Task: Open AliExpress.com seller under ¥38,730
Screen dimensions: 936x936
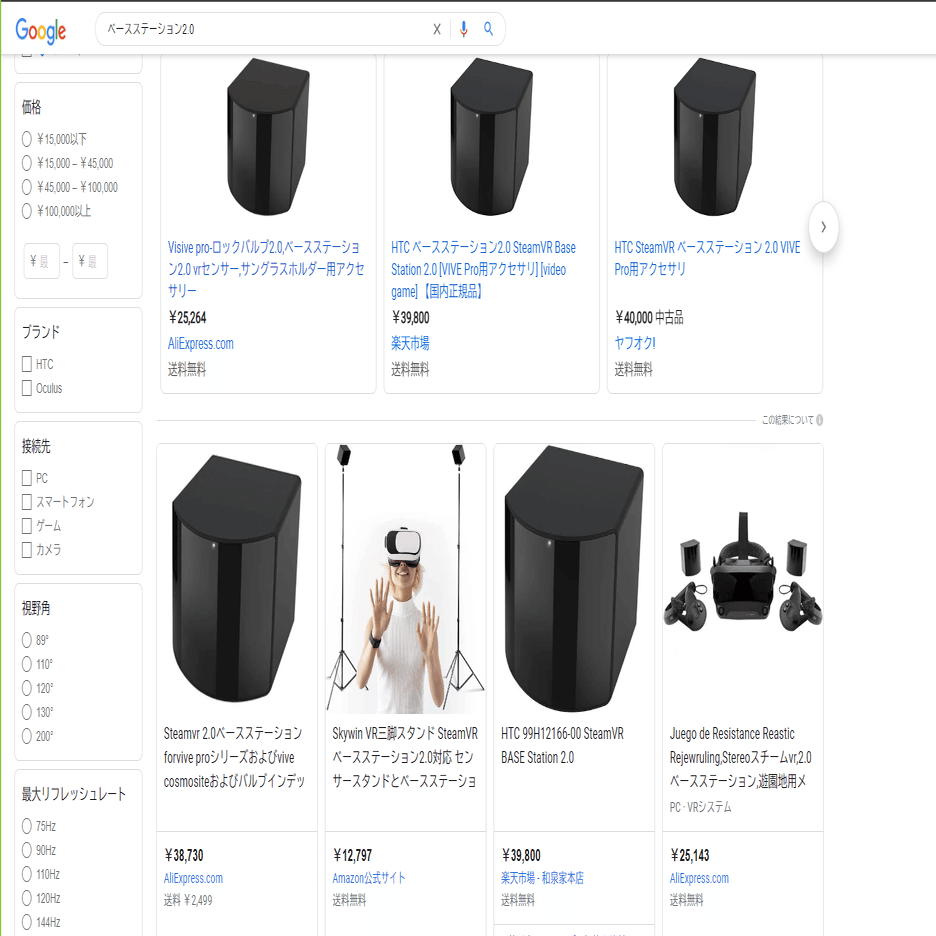Action: (193, 878)
